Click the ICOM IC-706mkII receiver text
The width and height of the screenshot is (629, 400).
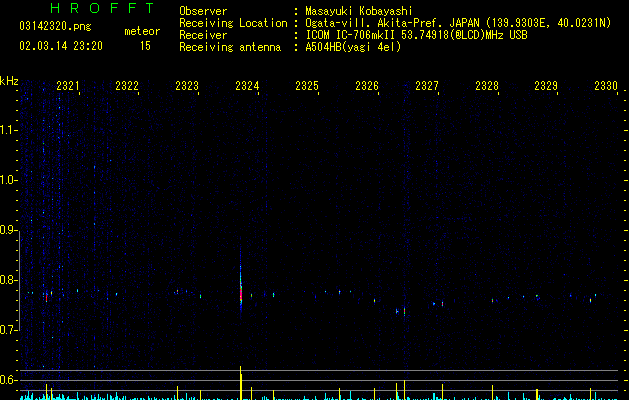pos(416,35)
